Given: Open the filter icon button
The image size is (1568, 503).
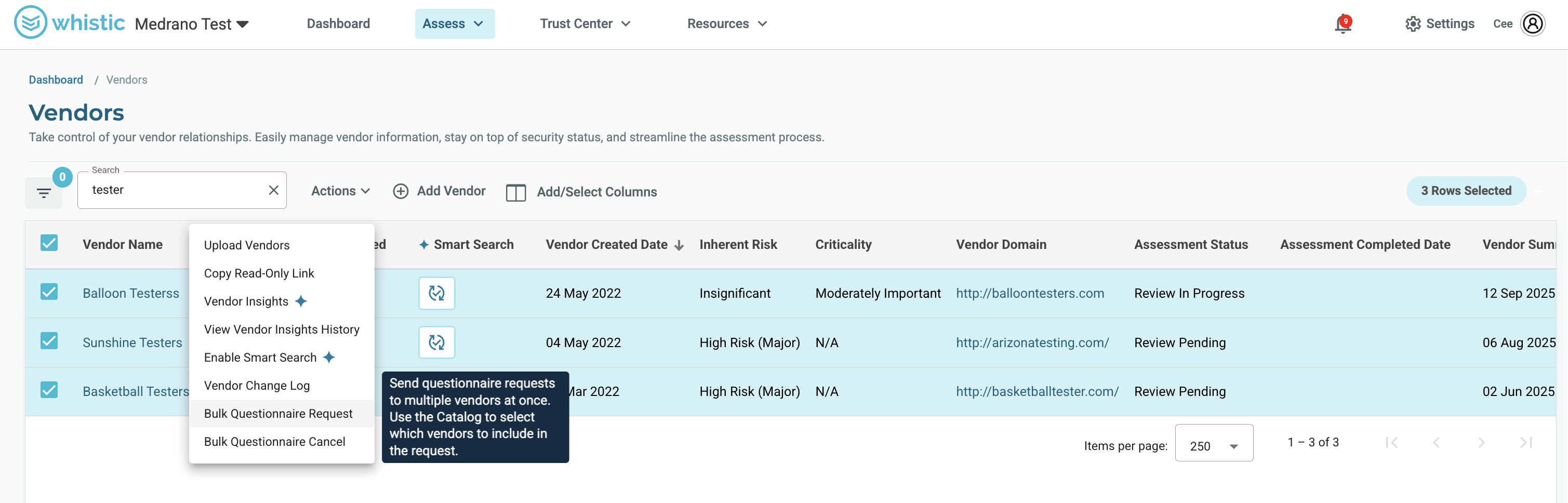Looking at the screenshot, I should [x=44, y=193].
